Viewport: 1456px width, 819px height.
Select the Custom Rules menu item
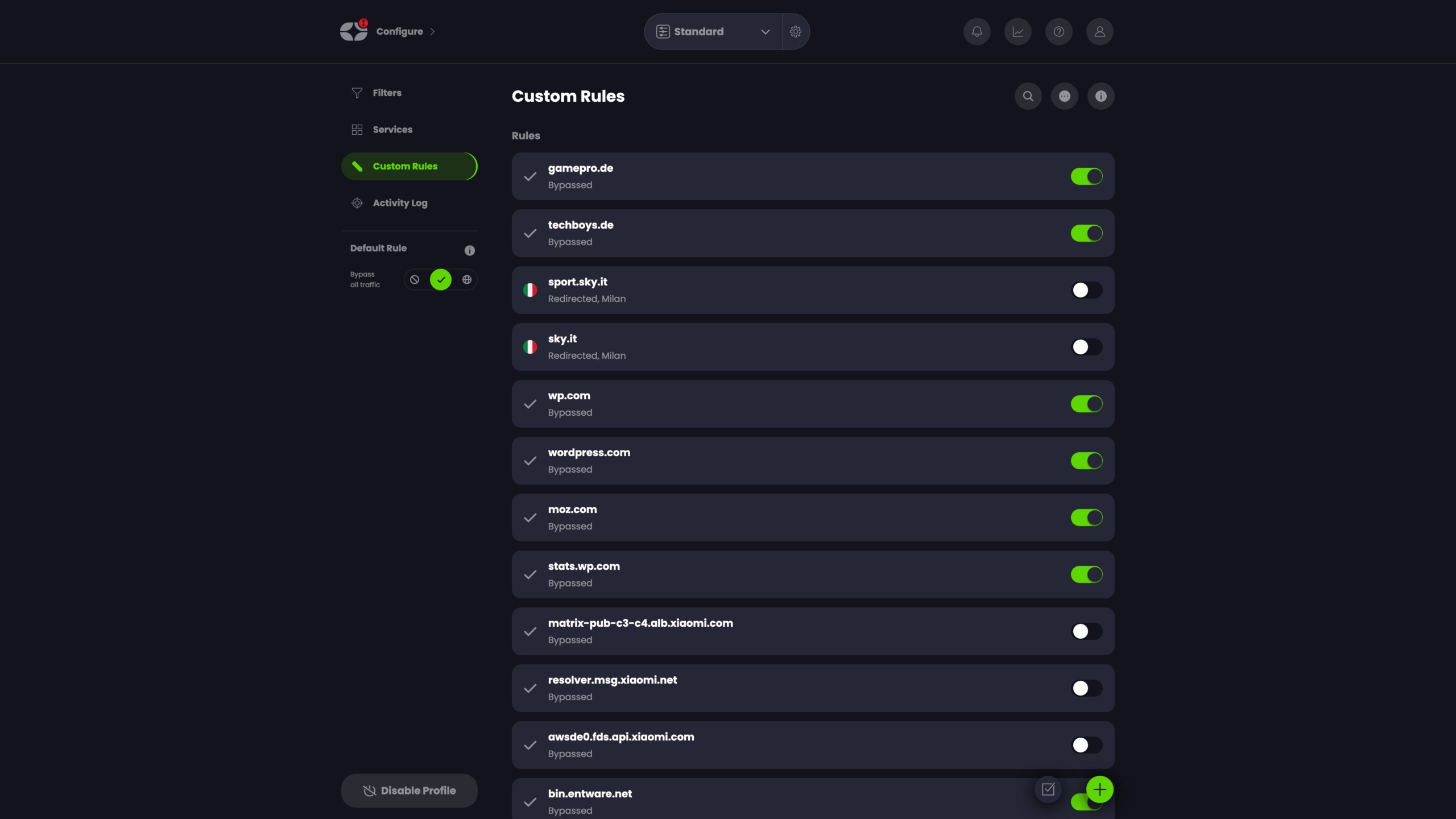(405, 166)
